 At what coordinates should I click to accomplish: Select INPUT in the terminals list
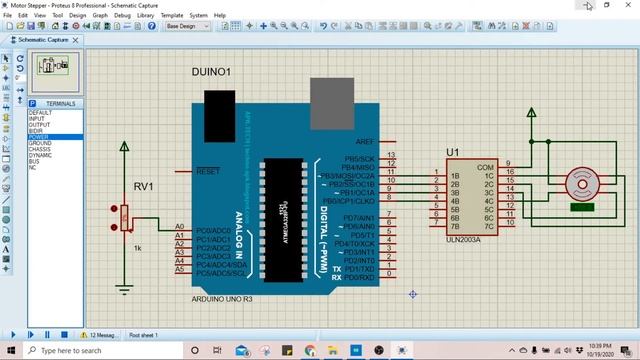(x=55, y=119)
